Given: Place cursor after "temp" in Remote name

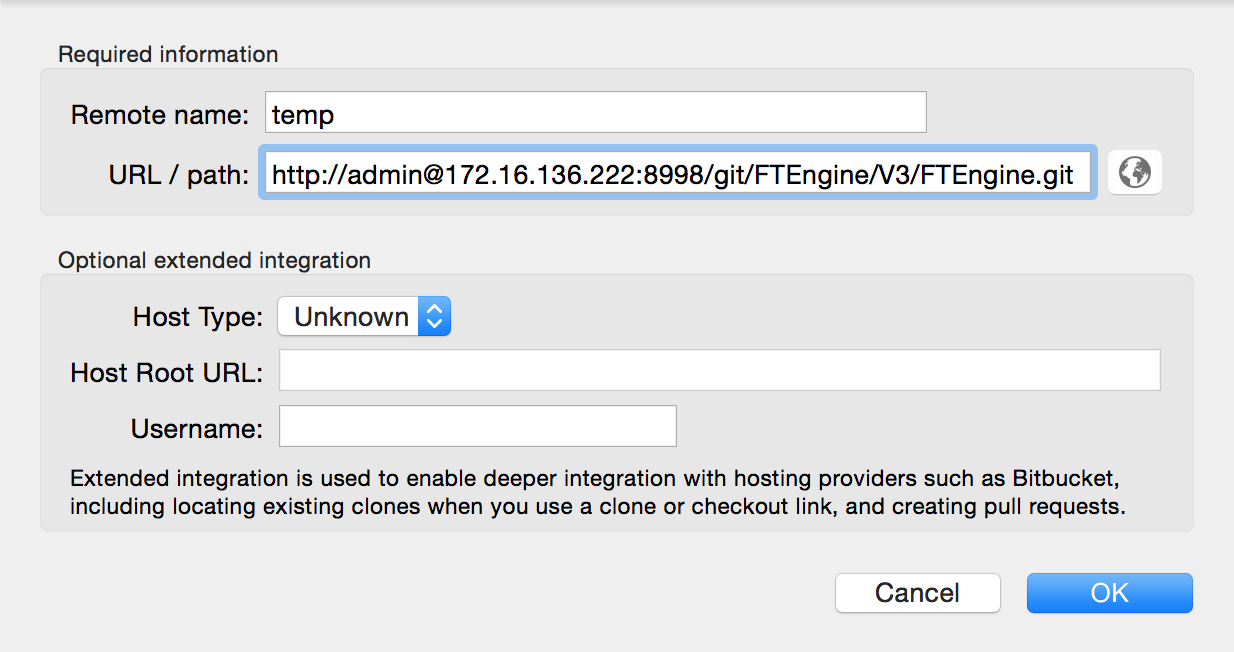Looking at the screenshot, I should click(337, 115).
